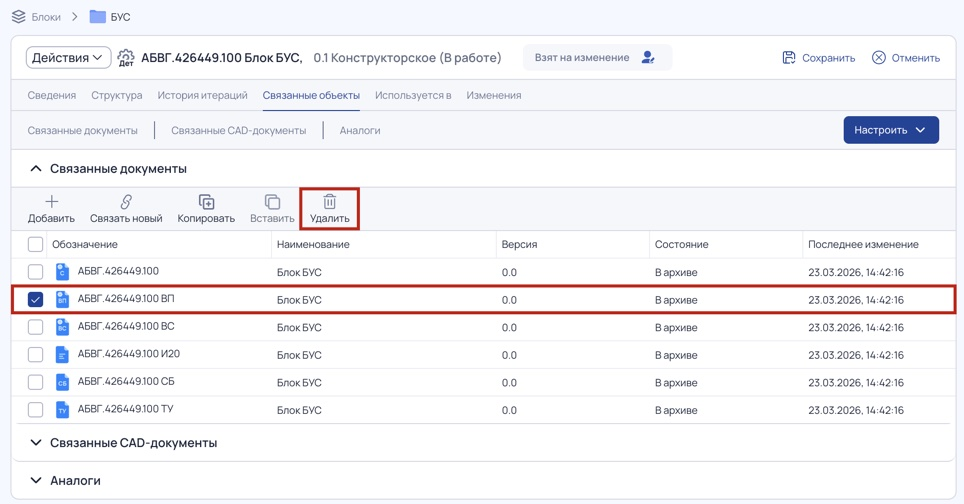Jump to Связанные CAD-документы sub-tab
Image resolution: width=964 pixels, height=504 pixels.
point(239,130)
